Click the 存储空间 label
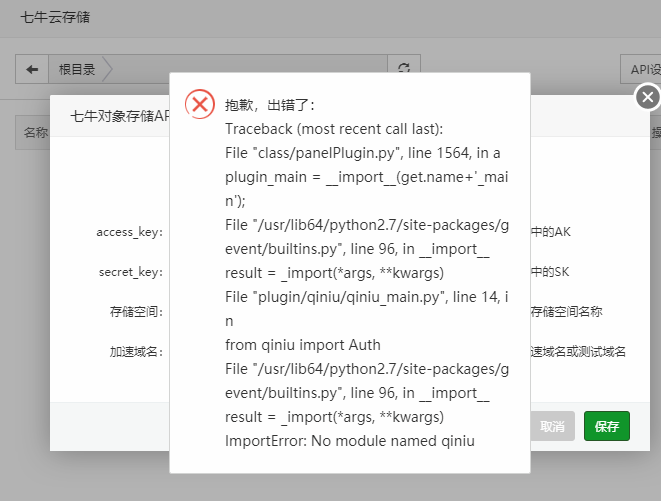Screen dimensions: 661x501 tap(136, 312)
